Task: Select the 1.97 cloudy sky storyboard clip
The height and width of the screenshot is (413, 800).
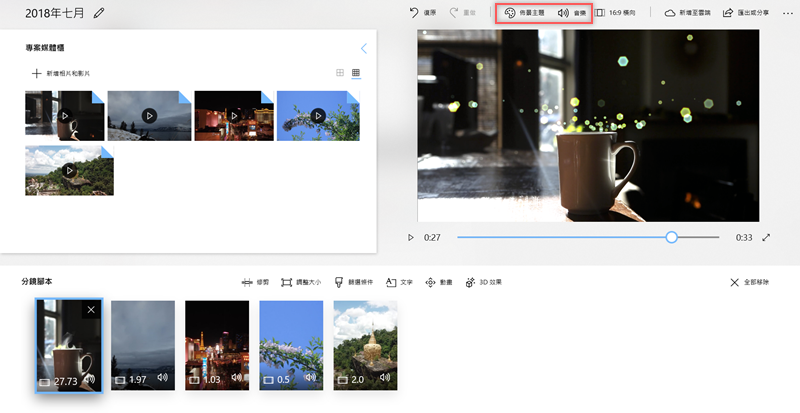Action: coord(143,346)
